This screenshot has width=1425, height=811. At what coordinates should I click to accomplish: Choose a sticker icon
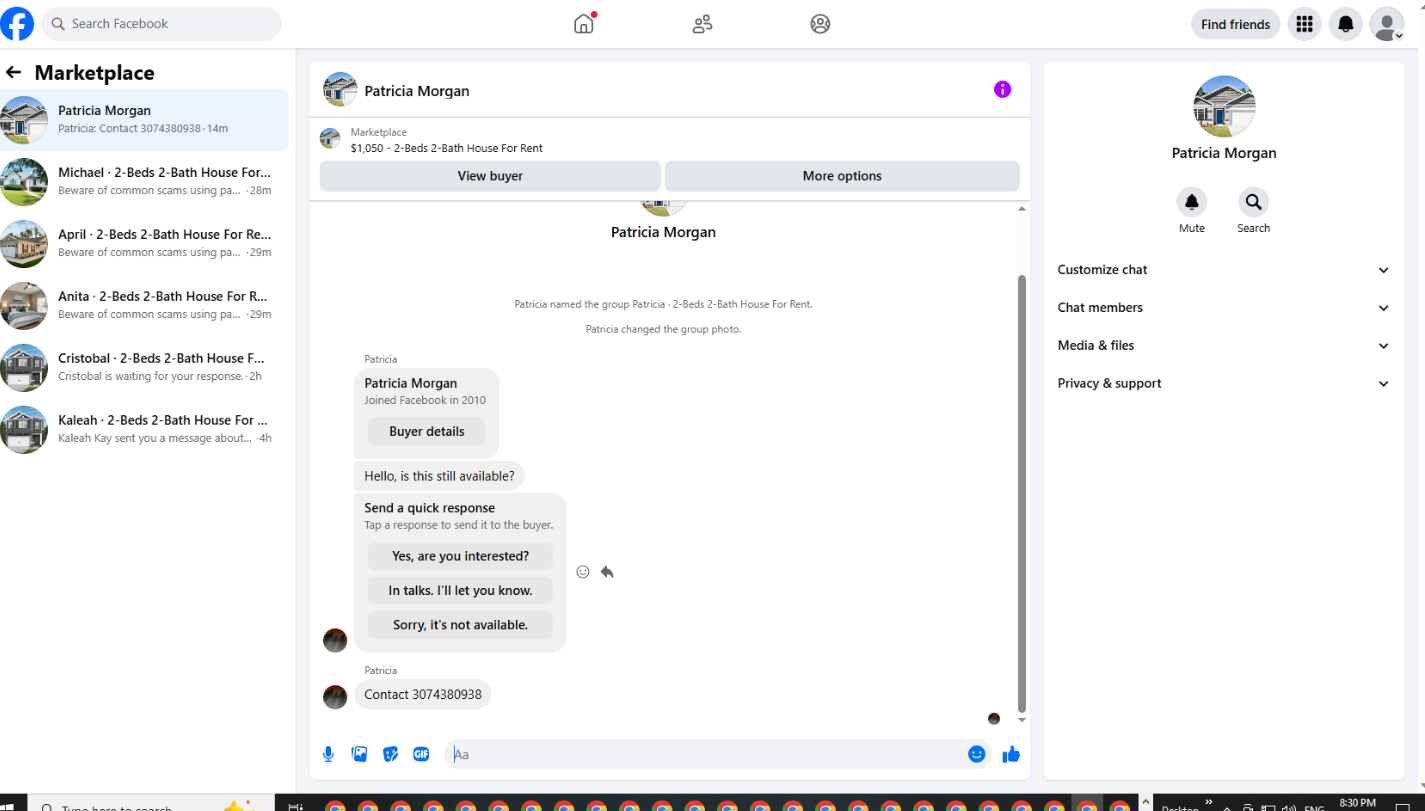(x=390, y=754)
